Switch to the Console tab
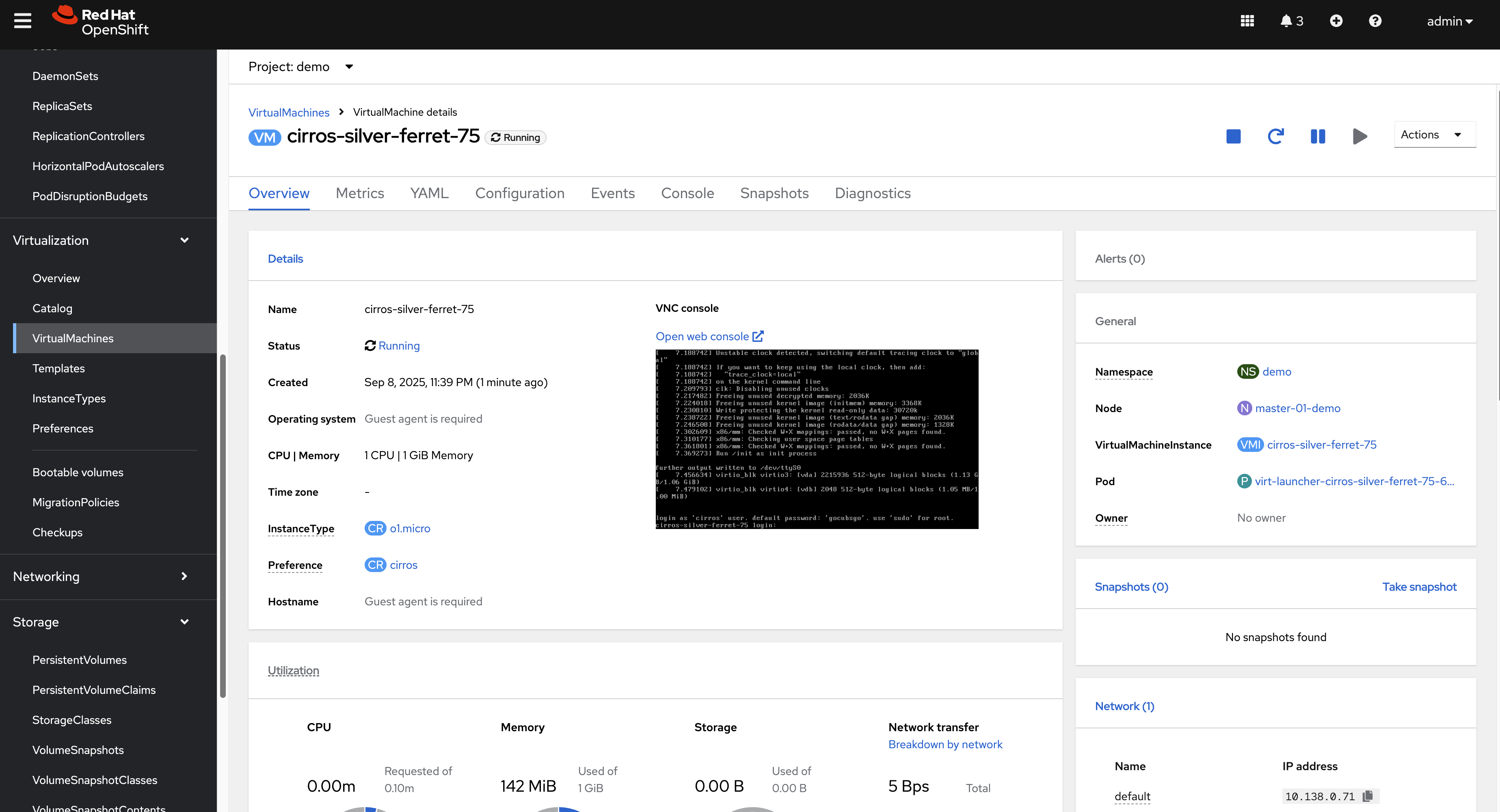 pos(687,193)
